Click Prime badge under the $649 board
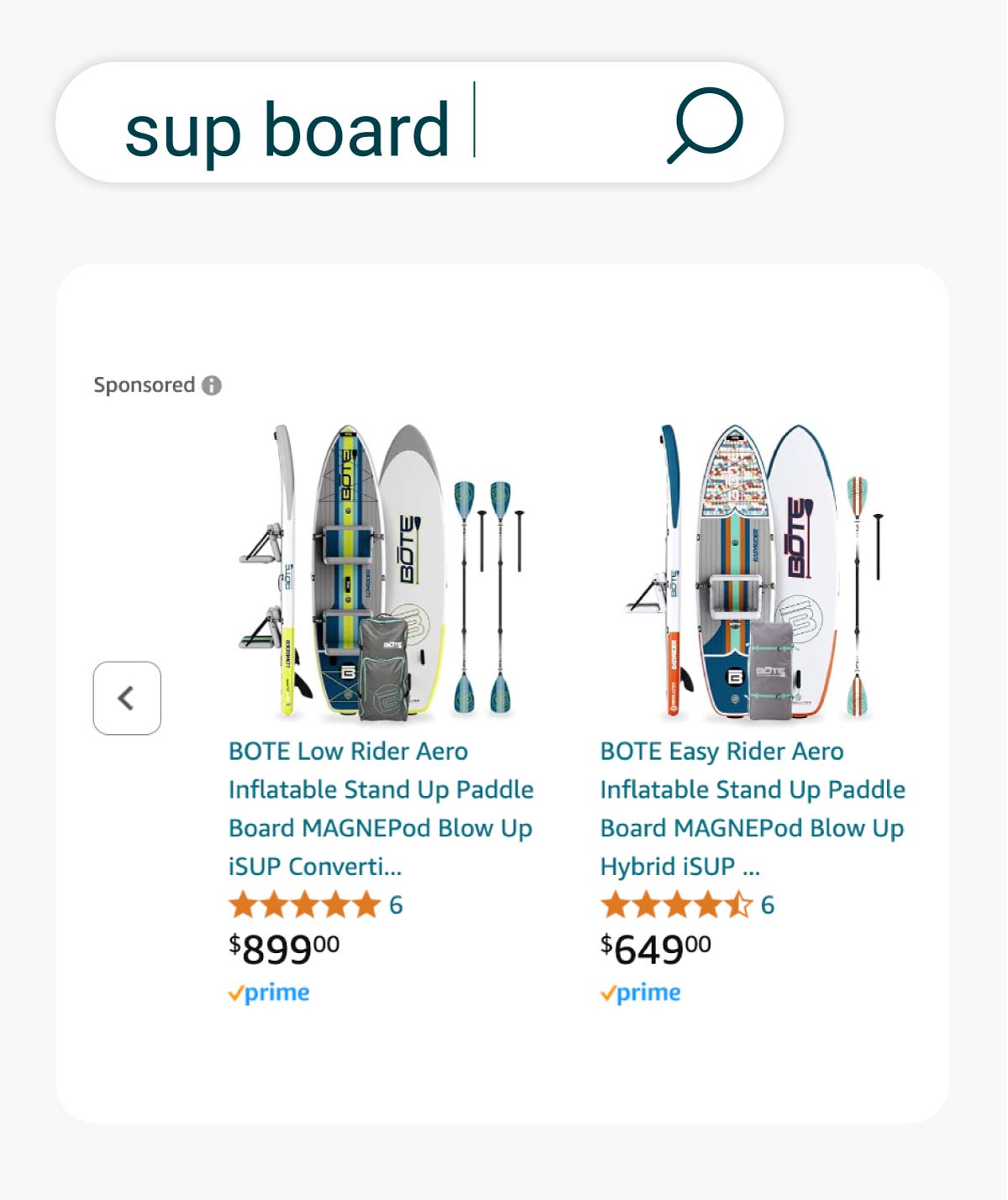1008x1200 pixels. (641, 993)
